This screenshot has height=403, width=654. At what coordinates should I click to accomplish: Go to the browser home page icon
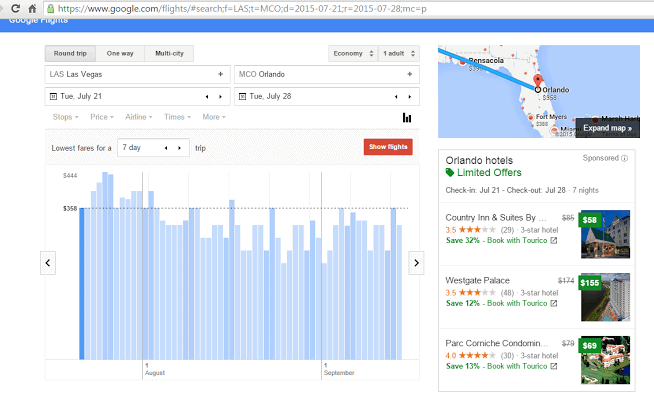coord(32,8)
